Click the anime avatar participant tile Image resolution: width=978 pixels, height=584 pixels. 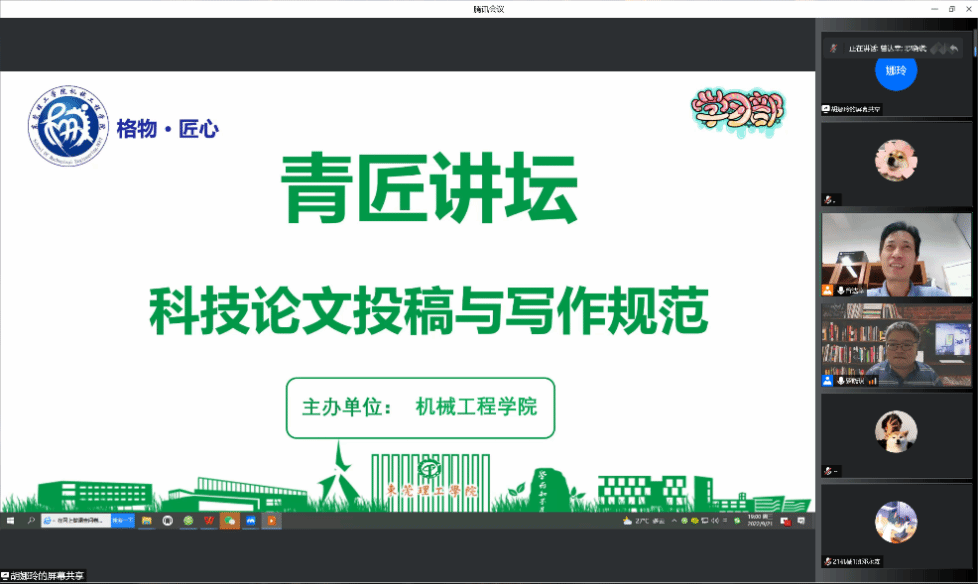(896, 521)
